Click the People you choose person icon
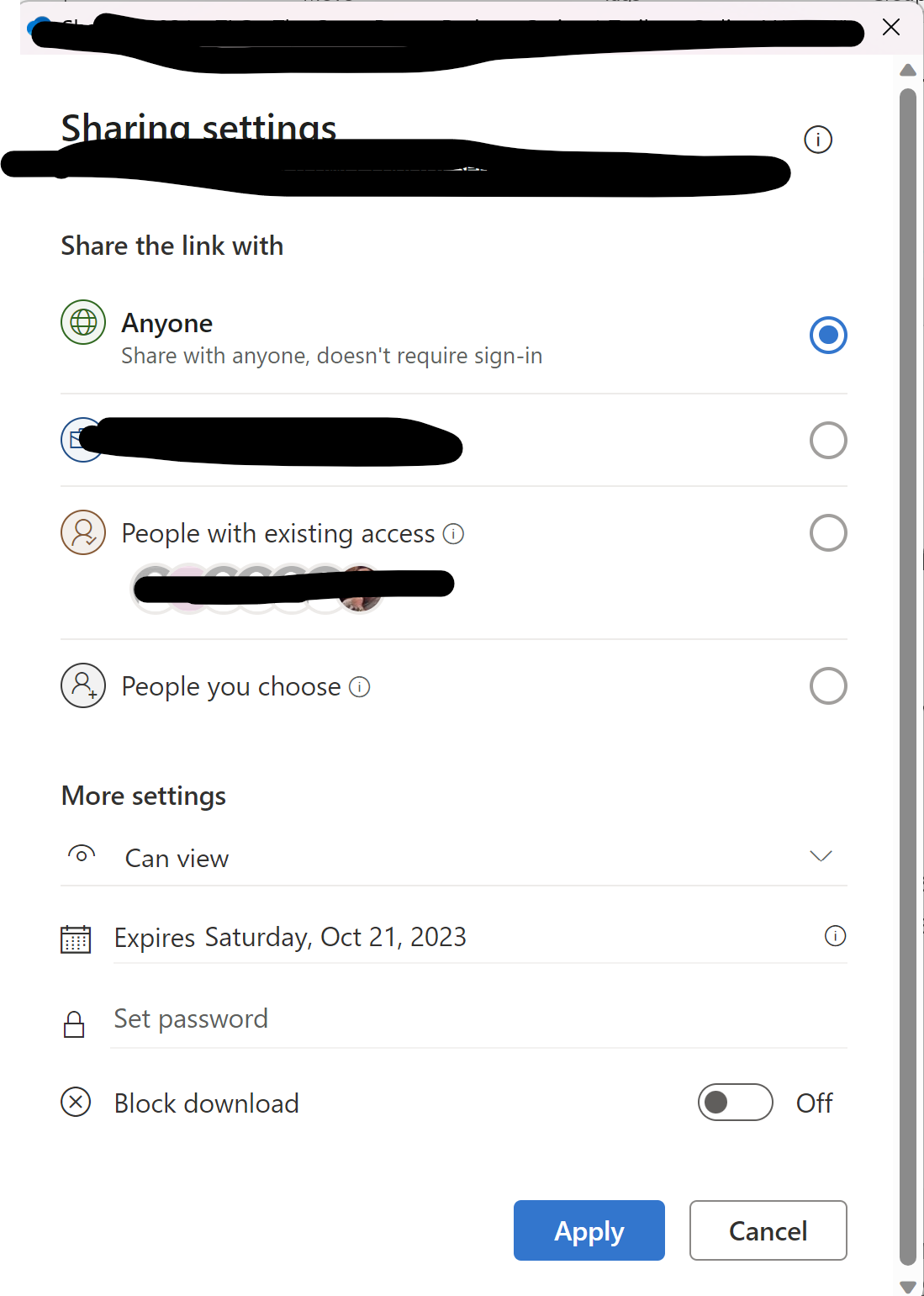 tap(82, 686)
